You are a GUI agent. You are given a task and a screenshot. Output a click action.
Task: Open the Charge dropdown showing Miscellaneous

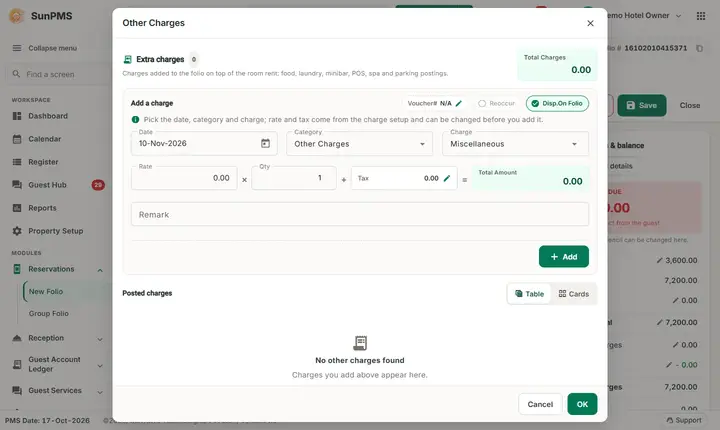coord(515,144)
